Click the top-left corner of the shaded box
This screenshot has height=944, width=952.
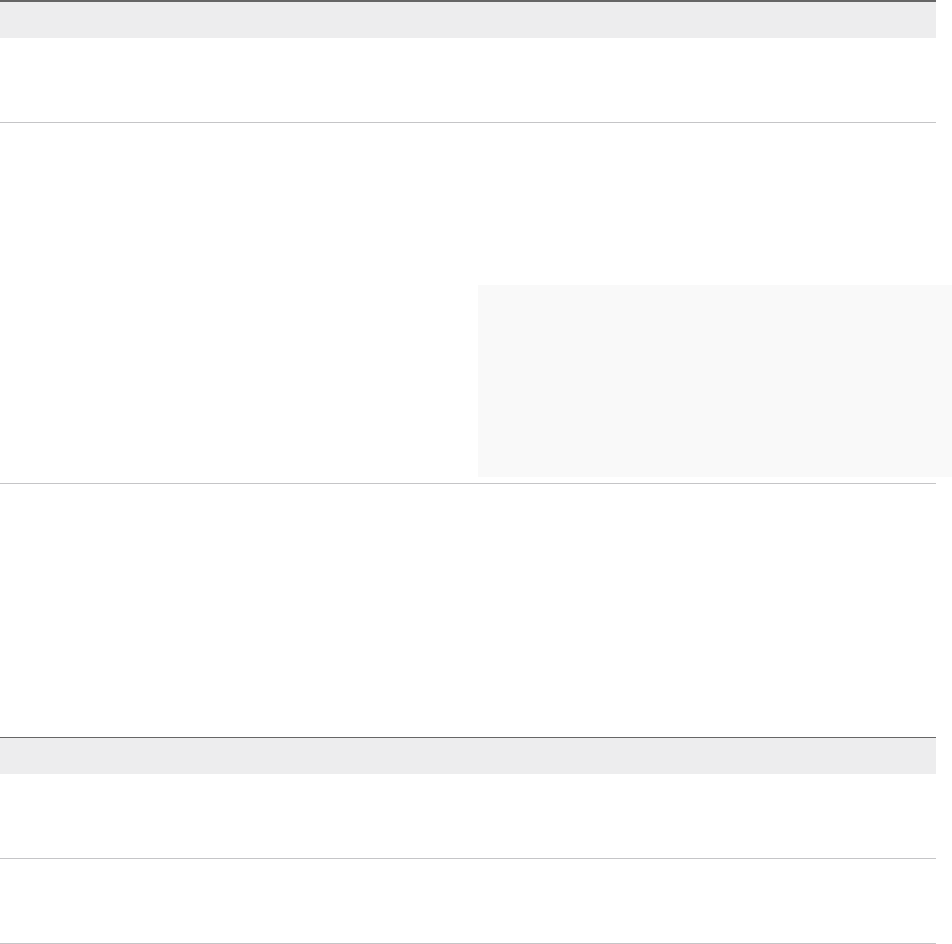point(480,287)
